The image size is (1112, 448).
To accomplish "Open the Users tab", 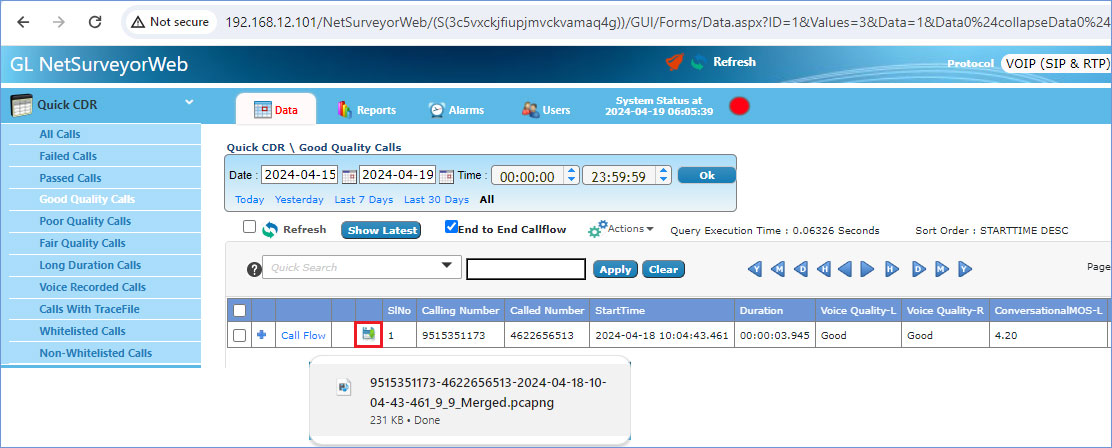I will pos(546,110).
